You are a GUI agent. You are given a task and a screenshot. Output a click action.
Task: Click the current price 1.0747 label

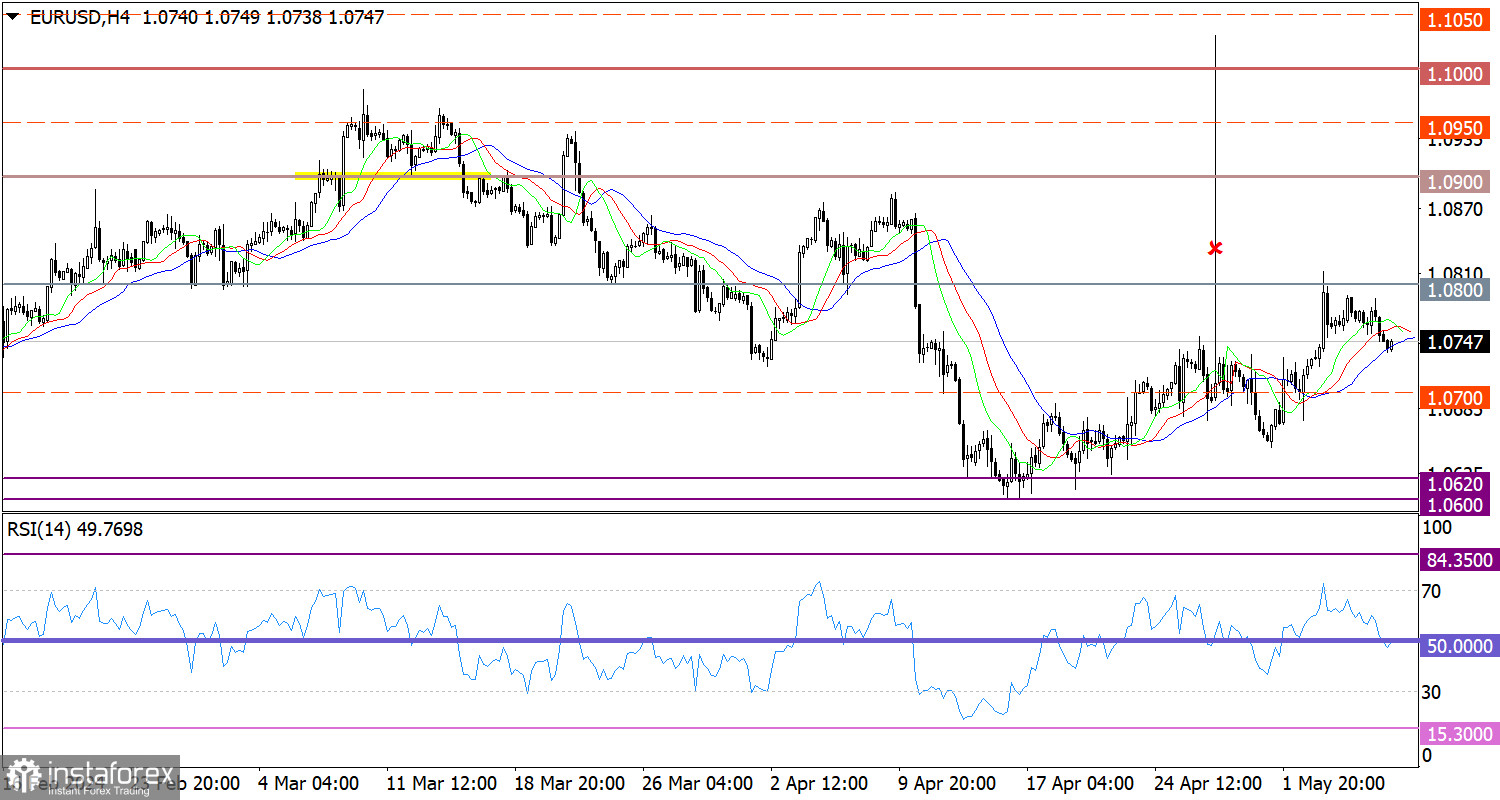[1453, 342]
